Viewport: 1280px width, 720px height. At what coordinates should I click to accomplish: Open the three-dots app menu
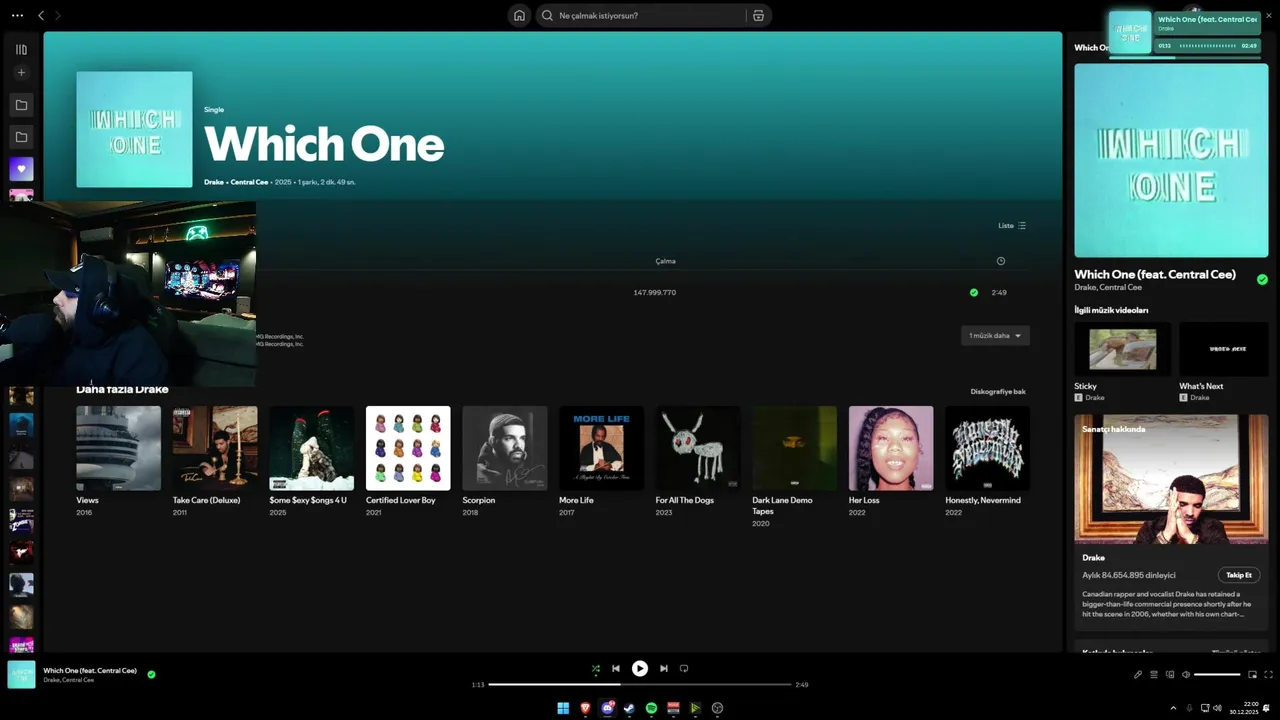tap(17, 16)
